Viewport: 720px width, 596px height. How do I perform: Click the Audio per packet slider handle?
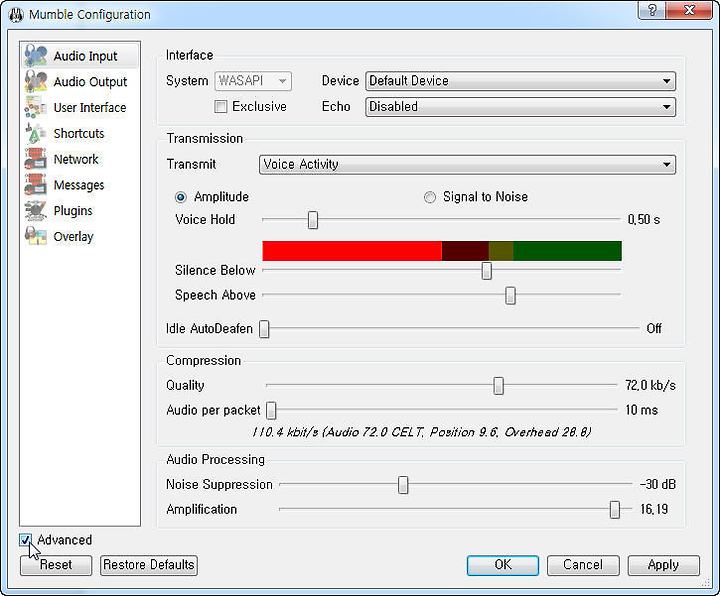click(271, 410)
